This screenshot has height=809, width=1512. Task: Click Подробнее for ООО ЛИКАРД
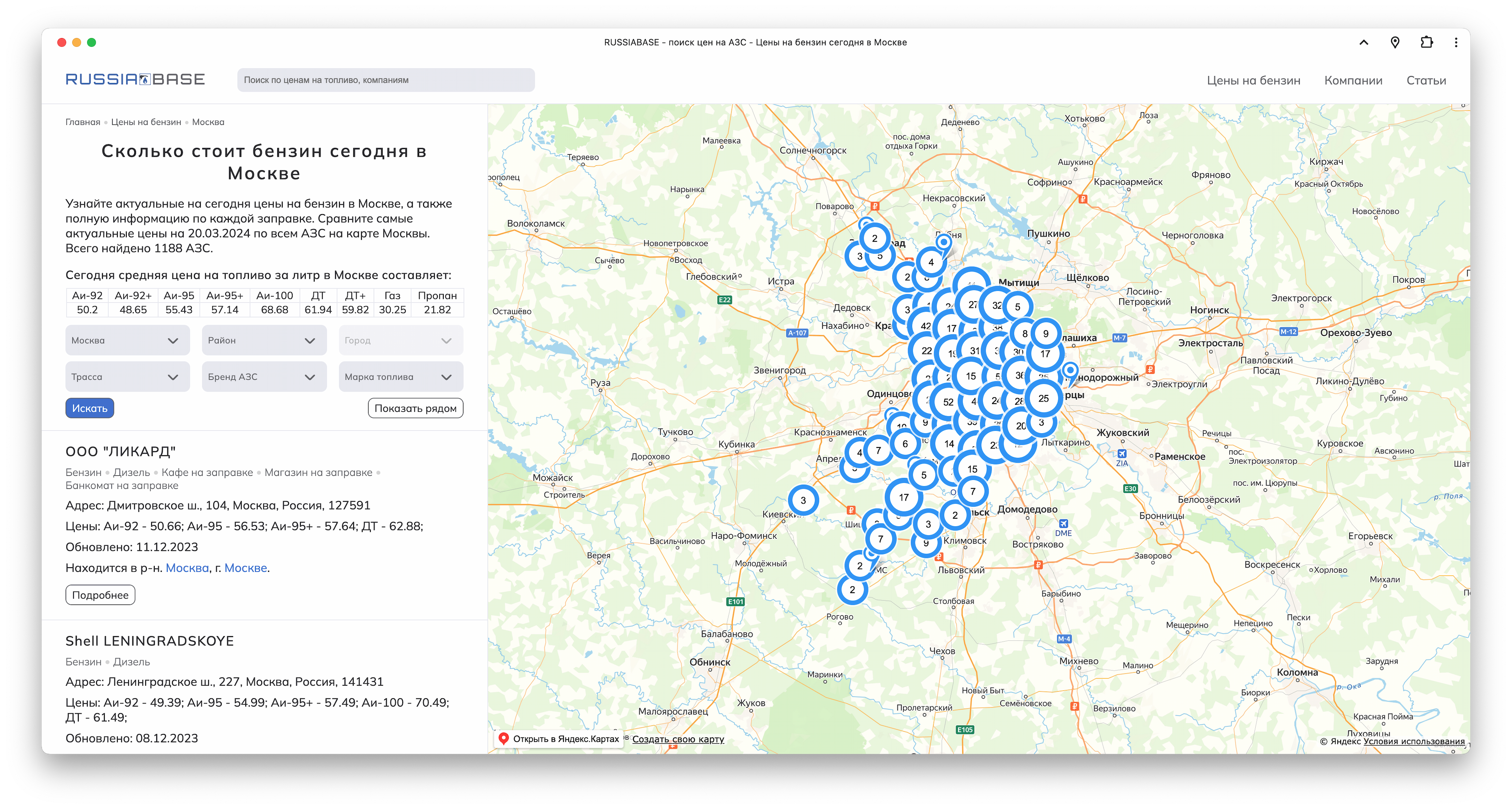tap(100, 595)
